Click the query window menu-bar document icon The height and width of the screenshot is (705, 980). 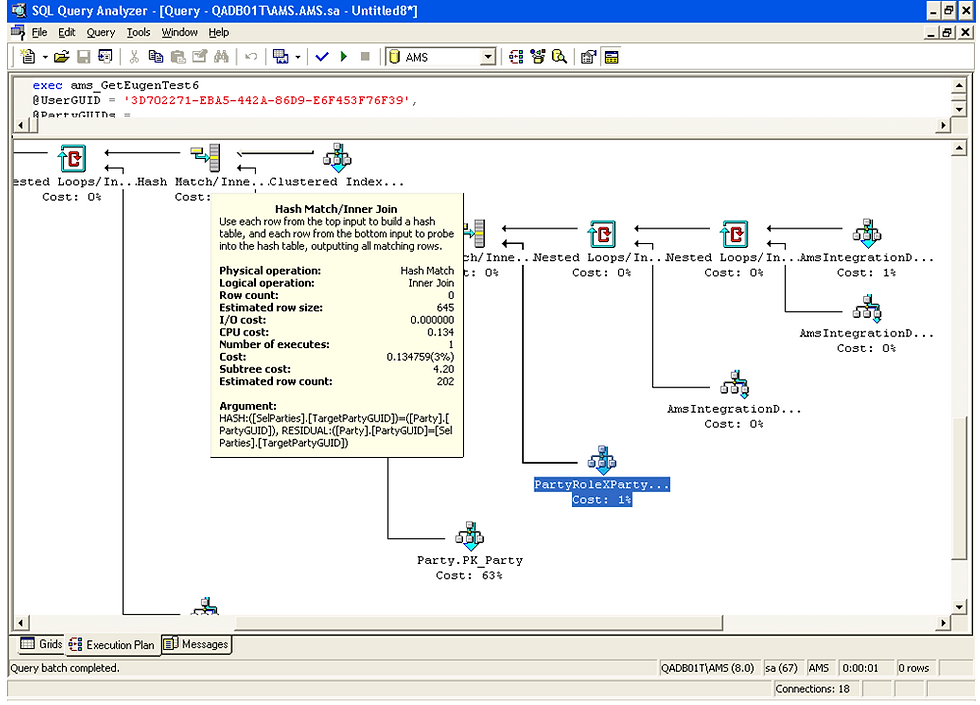tap(18, 32)
